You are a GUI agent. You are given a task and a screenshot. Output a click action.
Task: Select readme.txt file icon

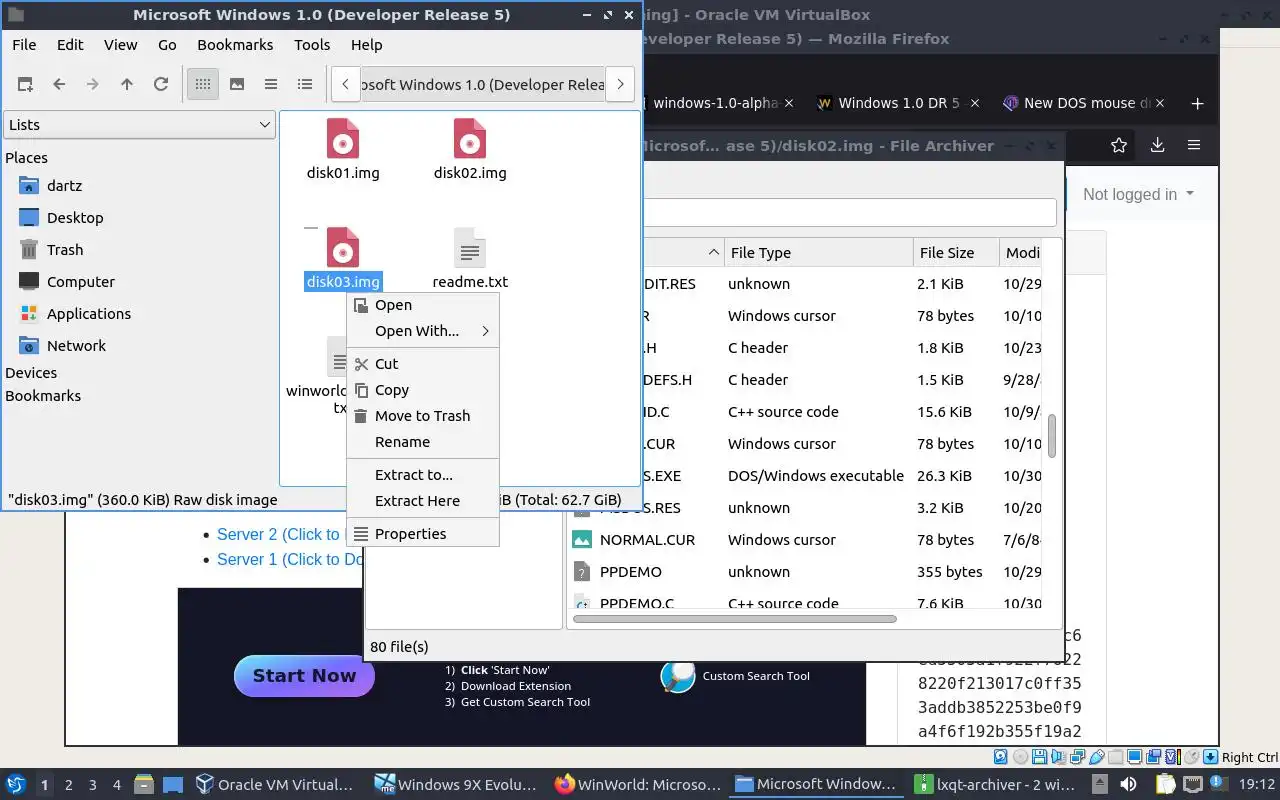click(470, 248)
